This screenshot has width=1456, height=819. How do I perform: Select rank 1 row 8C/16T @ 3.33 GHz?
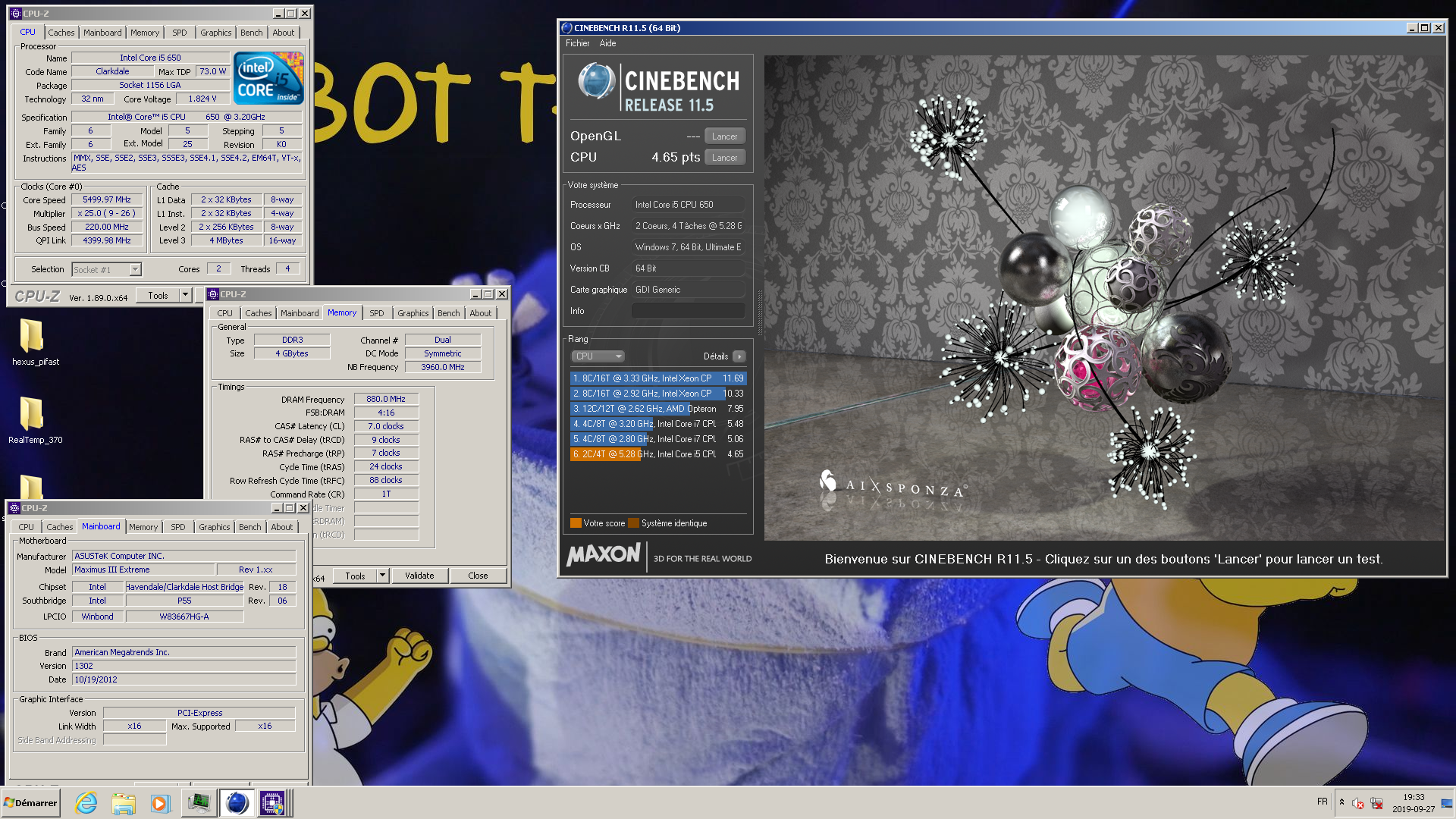coord(658,378)
